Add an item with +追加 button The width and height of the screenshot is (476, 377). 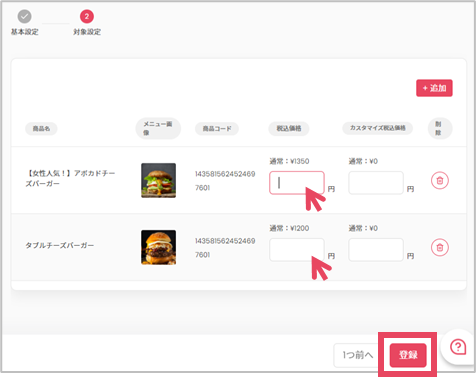[434, 88]
